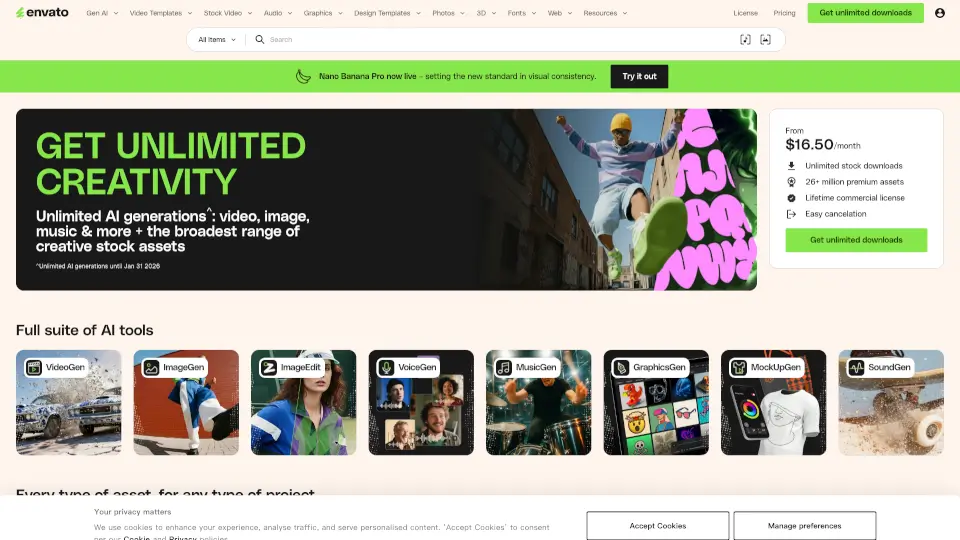Click the License link

click(x=745, y=13)
